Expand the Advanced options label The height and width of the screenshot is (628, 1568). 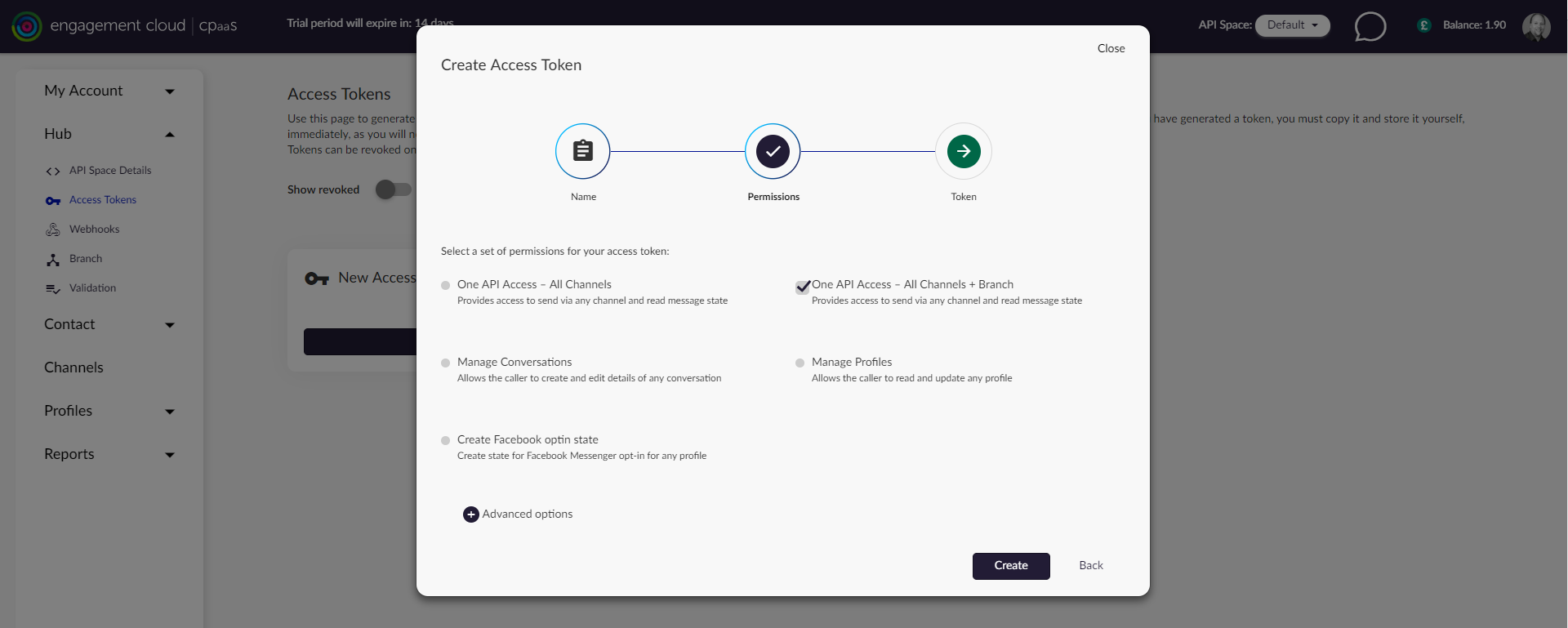(528, 514)
